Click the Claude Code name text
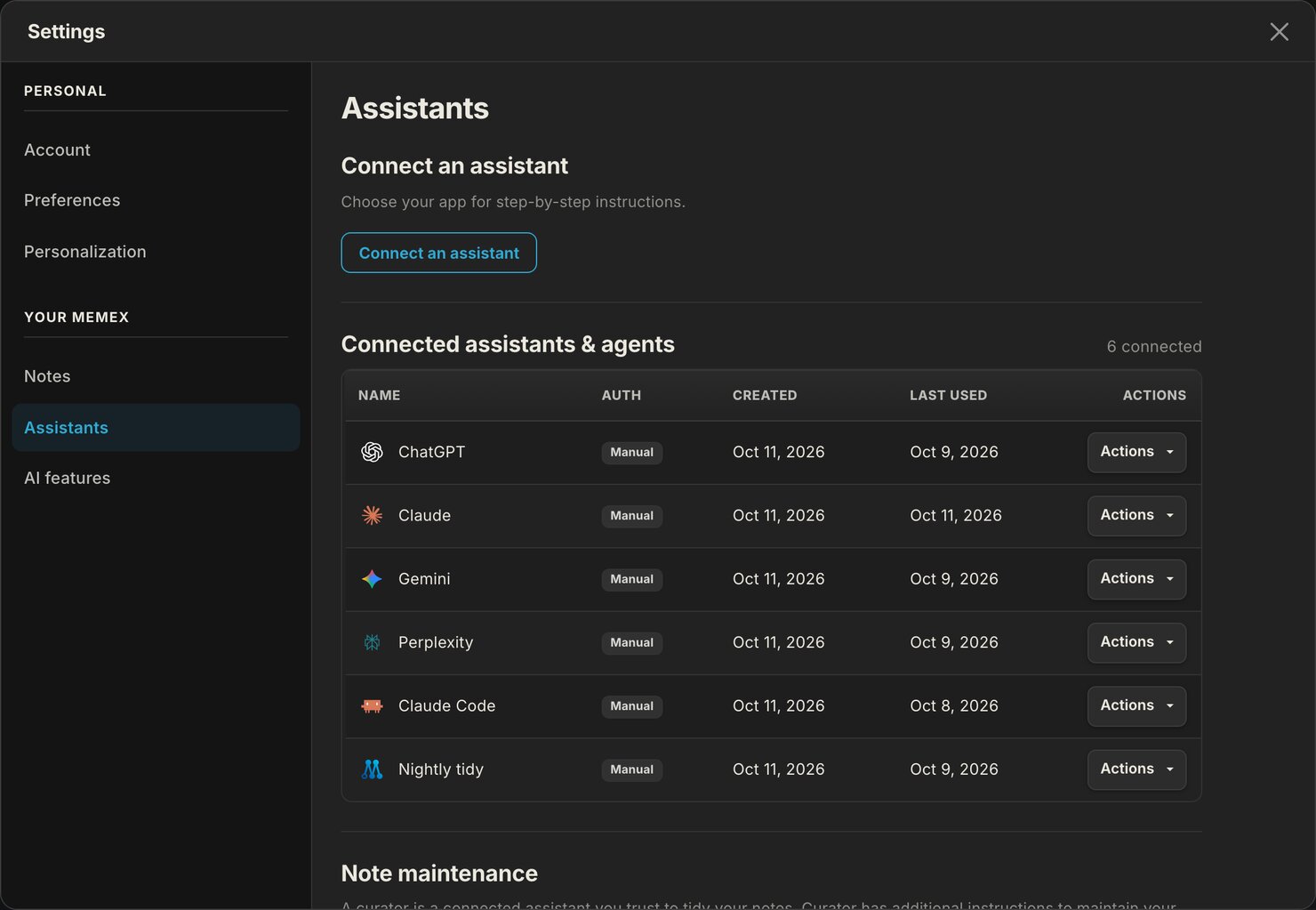This screenshot has height=910, width=1316. (x=447, y=705)
